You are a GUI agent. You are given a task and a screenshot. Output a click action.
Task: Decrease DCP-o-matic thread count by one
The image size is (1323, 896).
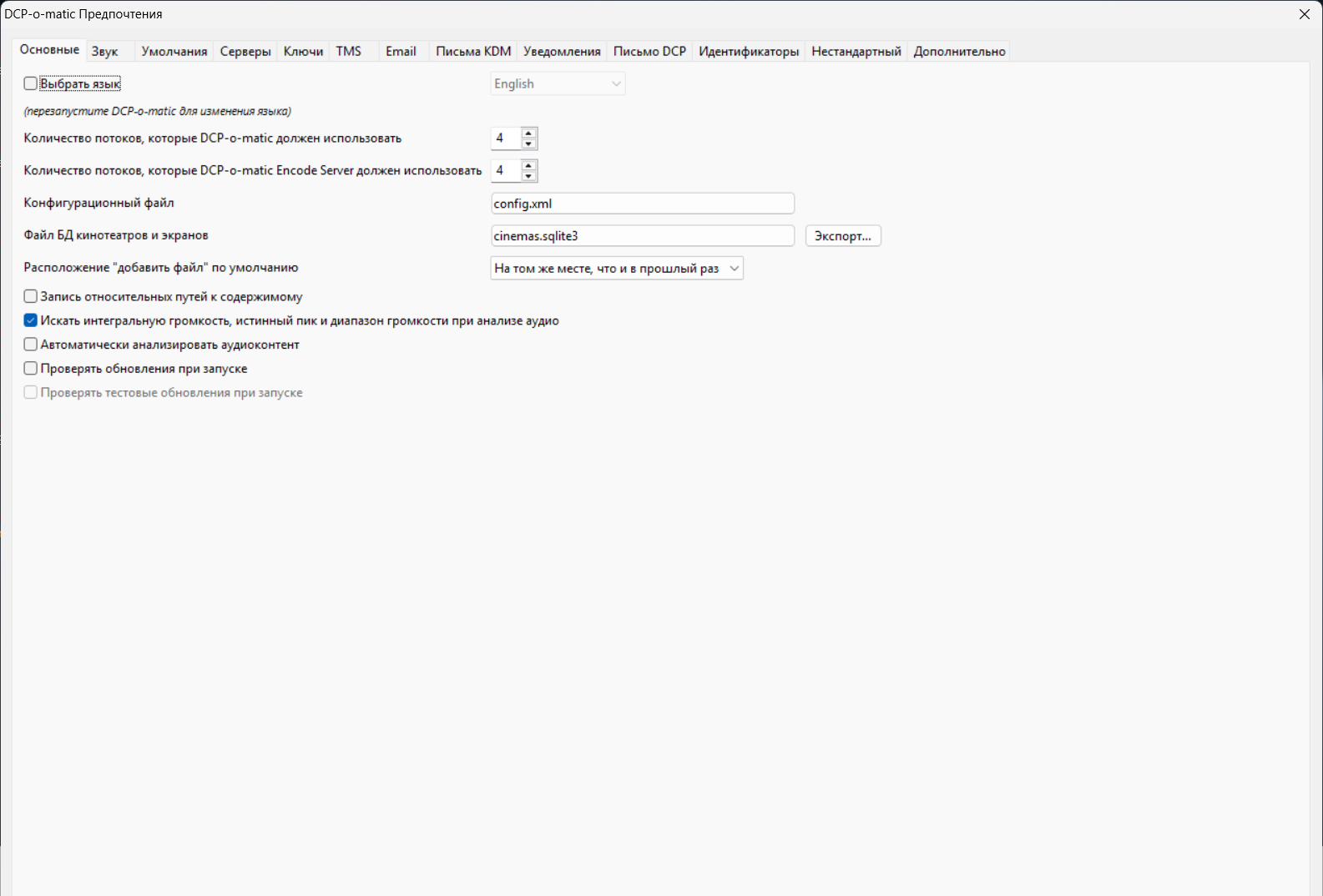[x=528, y=143]
